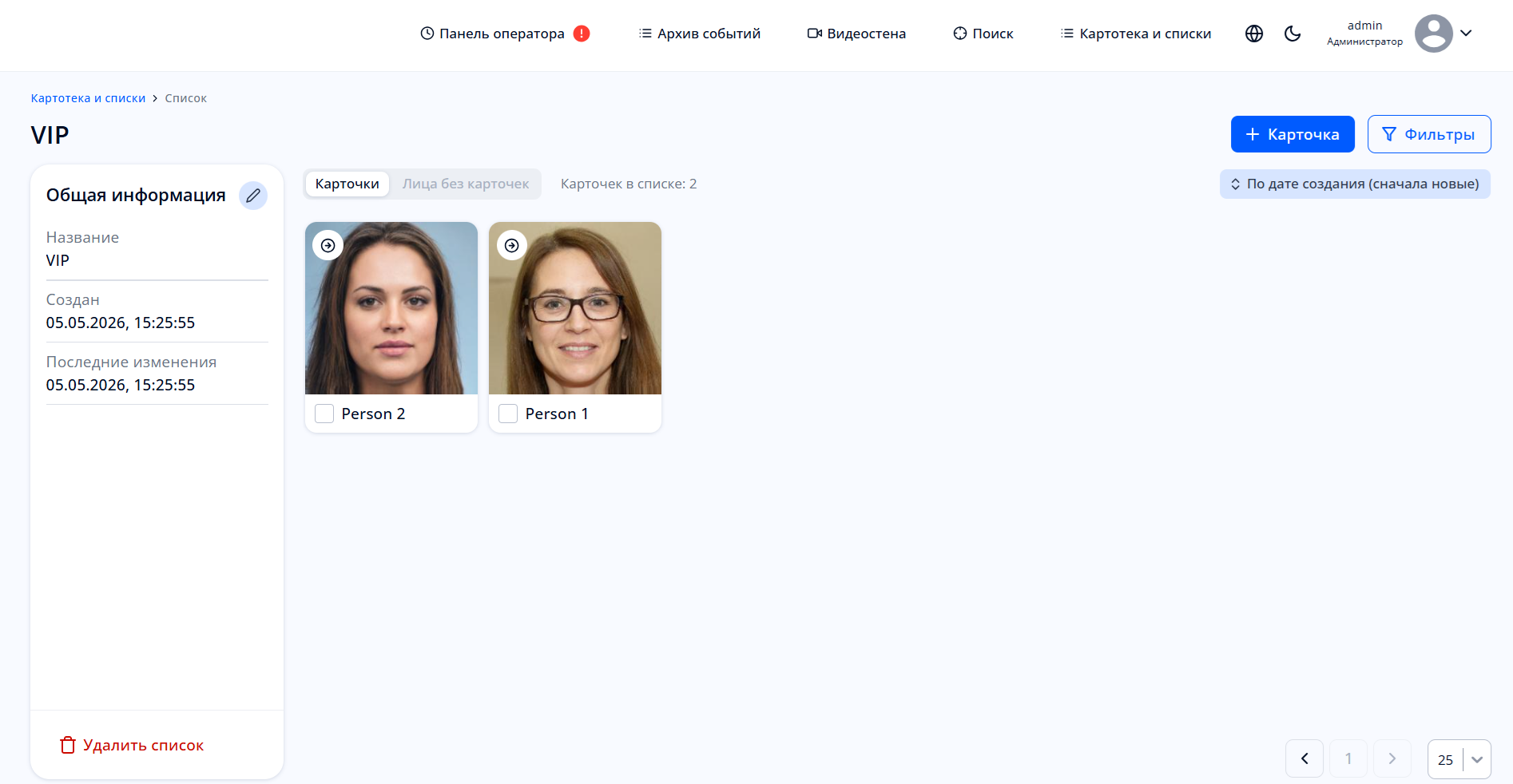Click the VIP value under Название
This screenshot has width=1513, height=784.
click(x=58, y=260)
